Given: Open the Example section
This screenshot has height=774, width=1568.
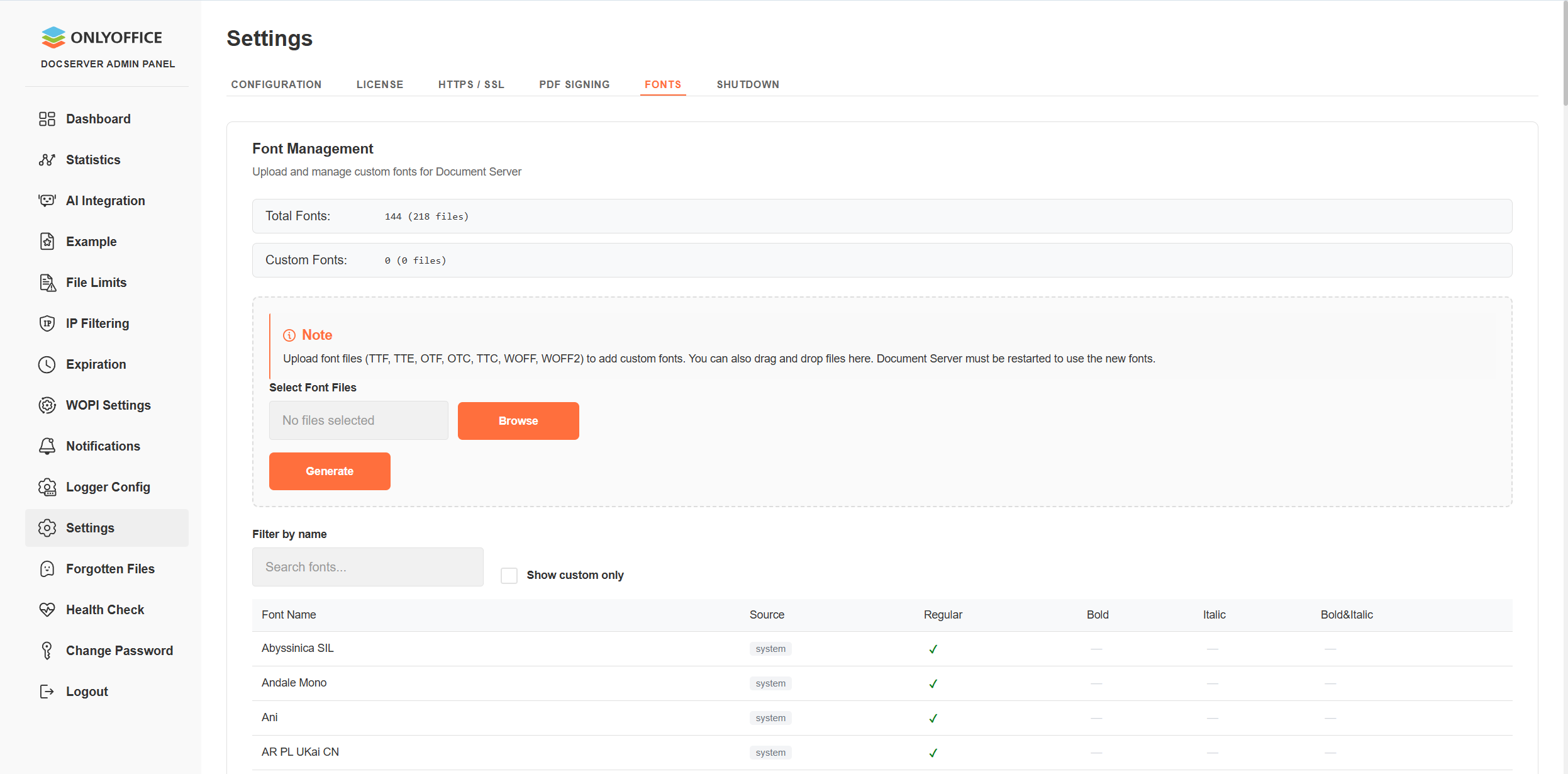Looking at the screenshot, I should (91, 241).
